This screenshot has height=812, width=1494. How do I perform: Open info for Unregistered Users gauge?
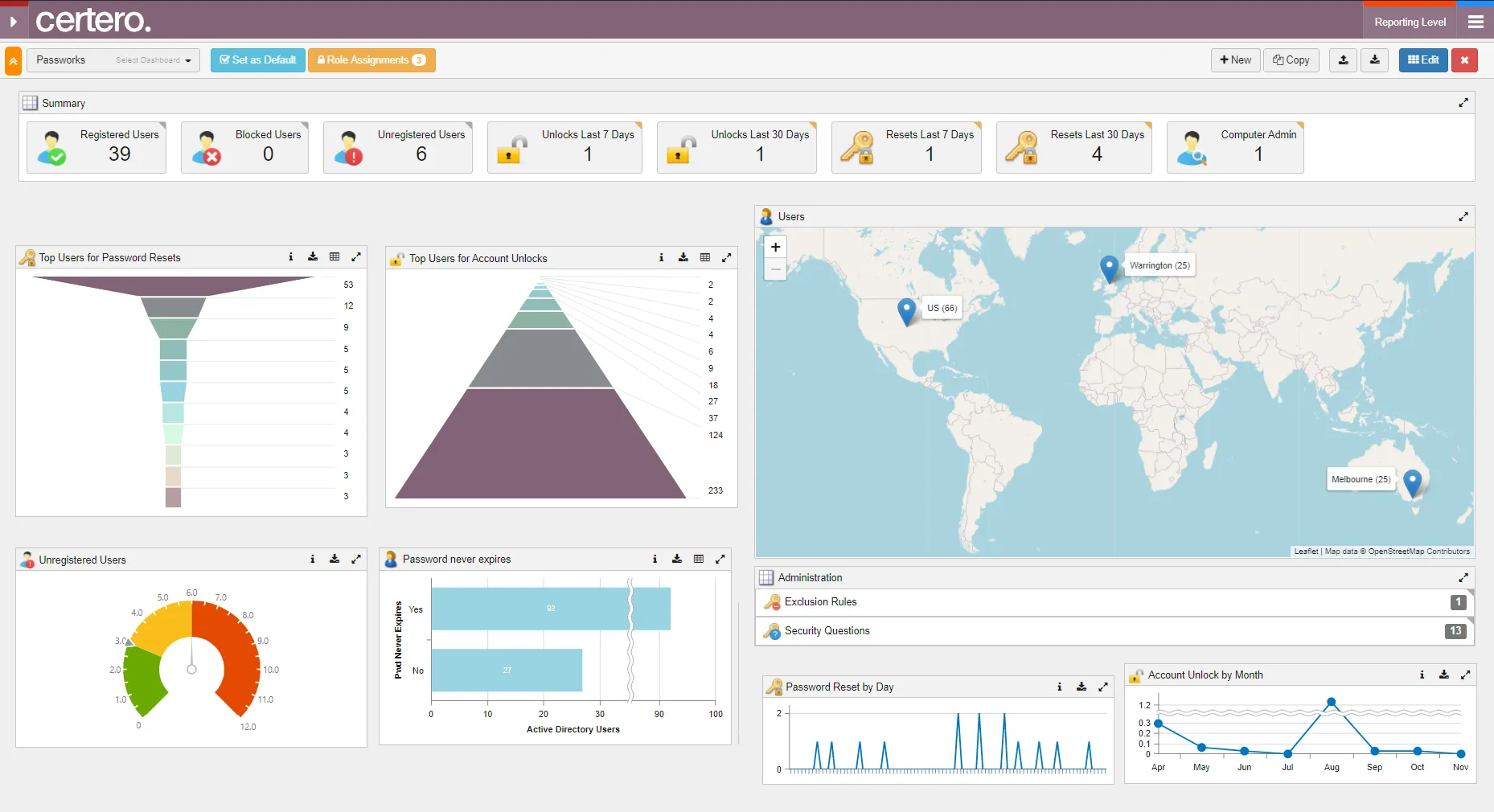click(313, 560)
